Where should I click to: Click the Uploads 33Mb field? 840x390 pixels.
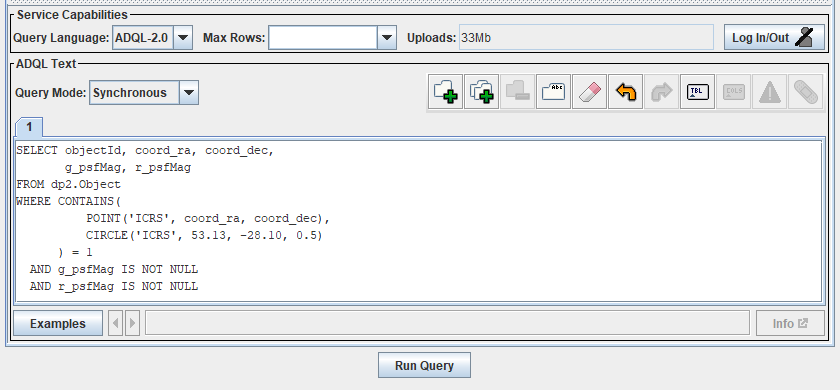(x=586, y=38)
